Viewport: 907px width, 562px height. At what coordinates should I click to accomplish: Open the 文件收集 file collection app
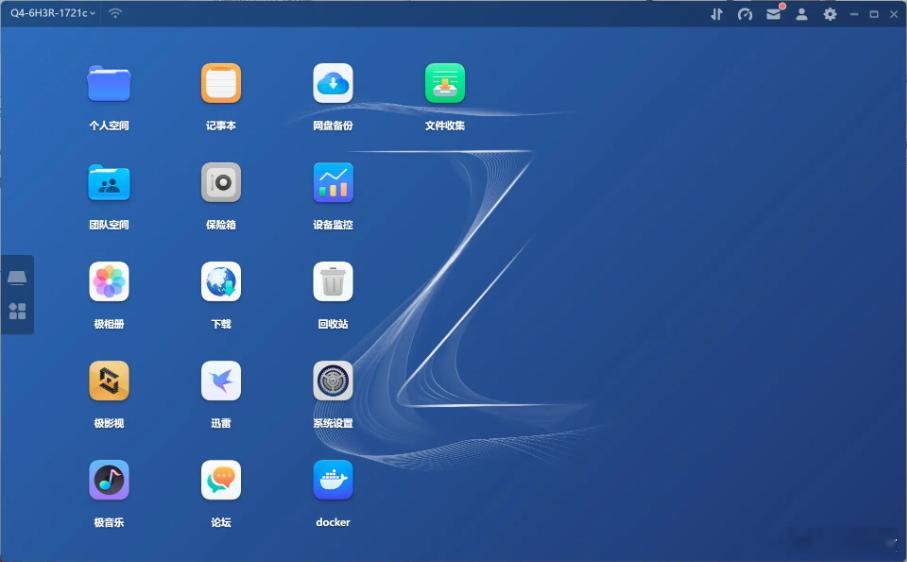click(445, 83)
